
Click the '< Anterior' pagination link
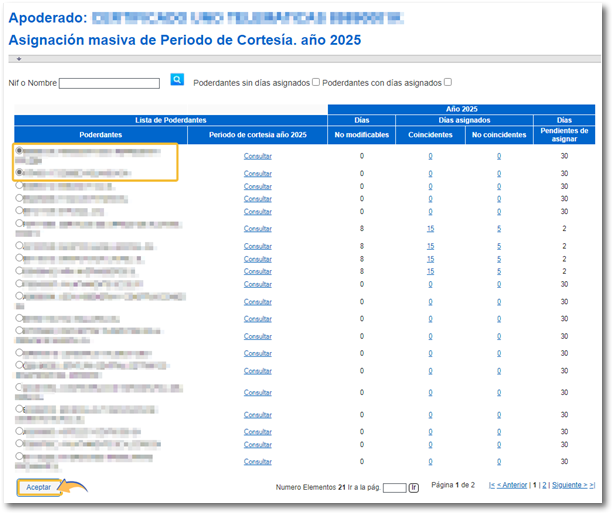tap(512, 485)
